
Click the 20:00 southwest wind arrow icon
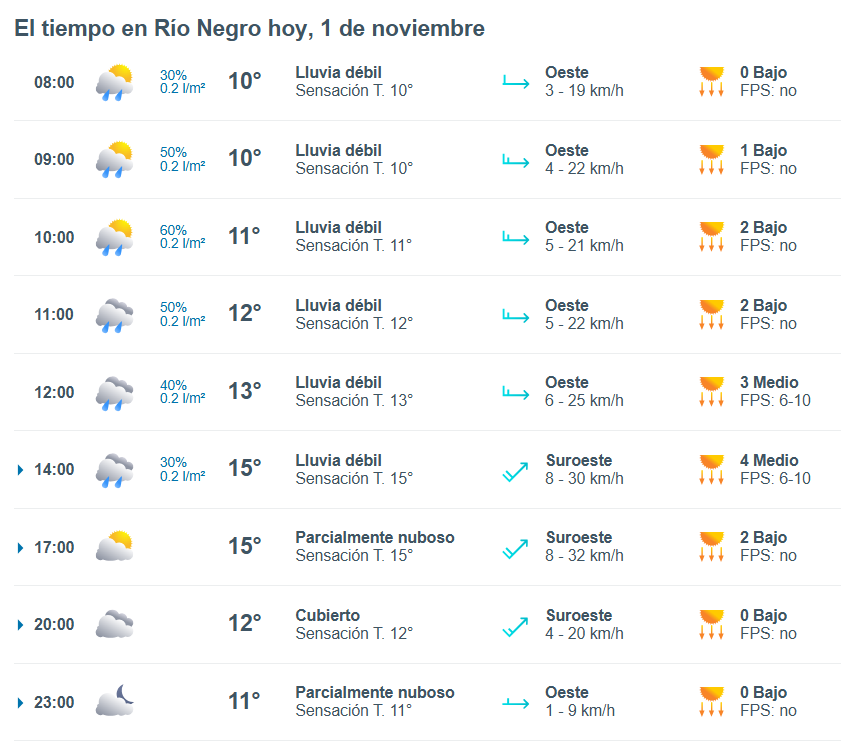tap(515, 625)
